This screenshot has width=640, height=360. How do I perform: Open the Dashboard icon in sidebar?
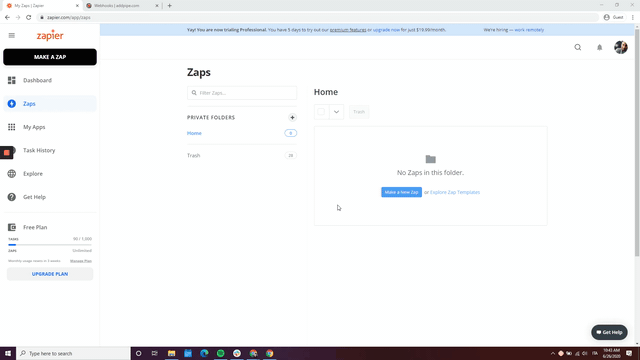pyautogui.click(x=11, y=80)
